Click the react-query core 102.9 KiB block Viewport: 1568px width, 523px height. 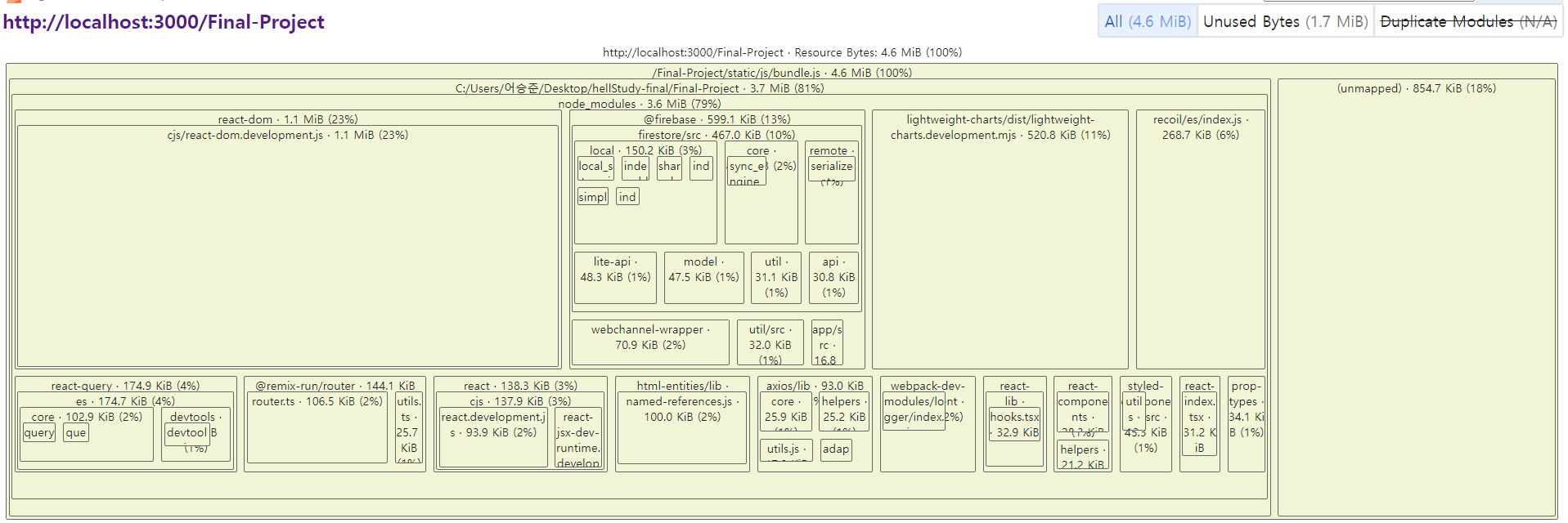pyautogui.click(x=86, y=435)
